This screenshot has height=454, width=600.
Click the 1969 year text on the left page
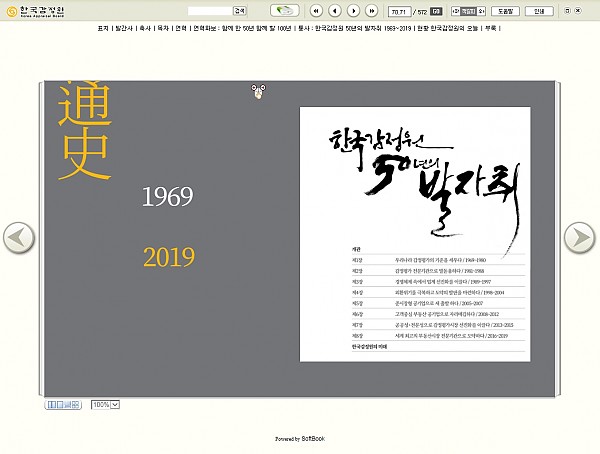(168, 197)
